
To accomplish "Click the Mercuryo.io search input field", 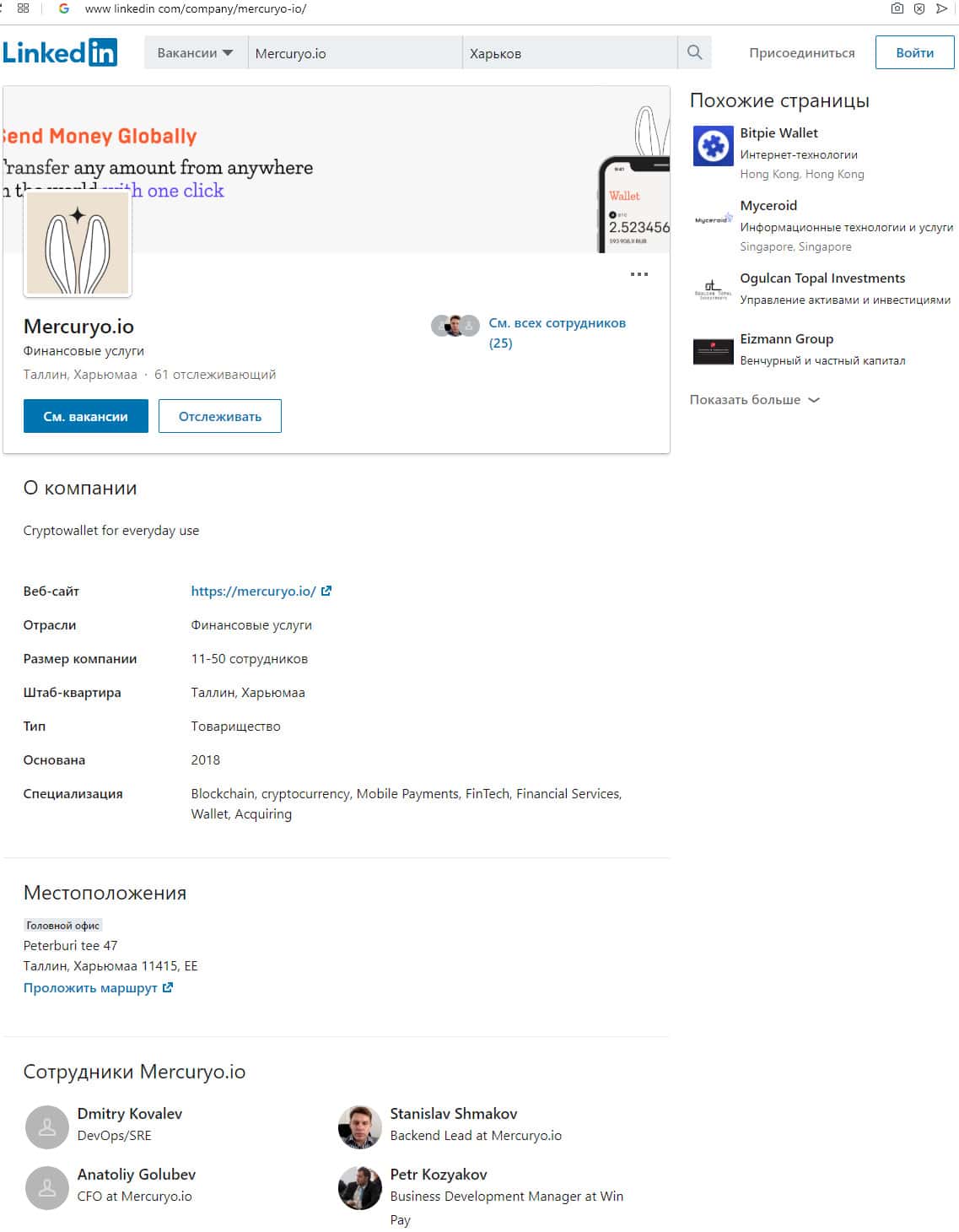I will coord(355,52).
